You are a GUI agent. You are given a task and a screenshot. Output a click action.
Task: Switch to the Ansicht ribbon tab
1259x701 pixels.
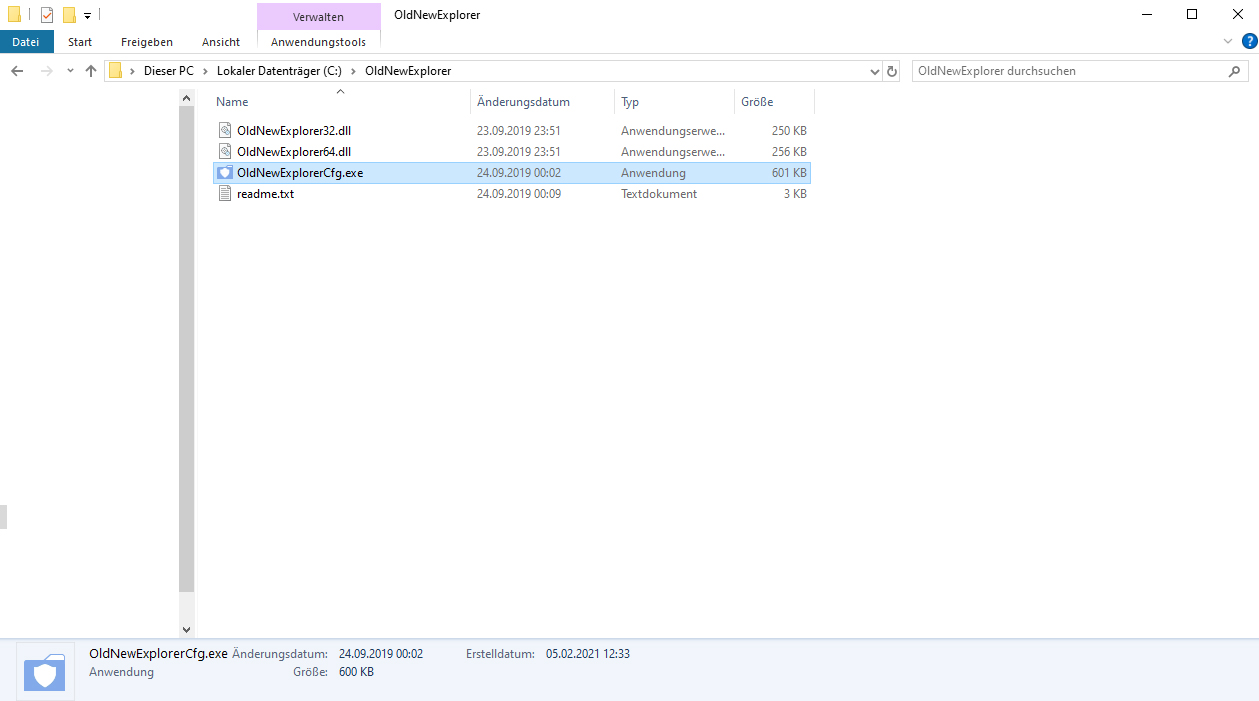(x=221, y=42)
